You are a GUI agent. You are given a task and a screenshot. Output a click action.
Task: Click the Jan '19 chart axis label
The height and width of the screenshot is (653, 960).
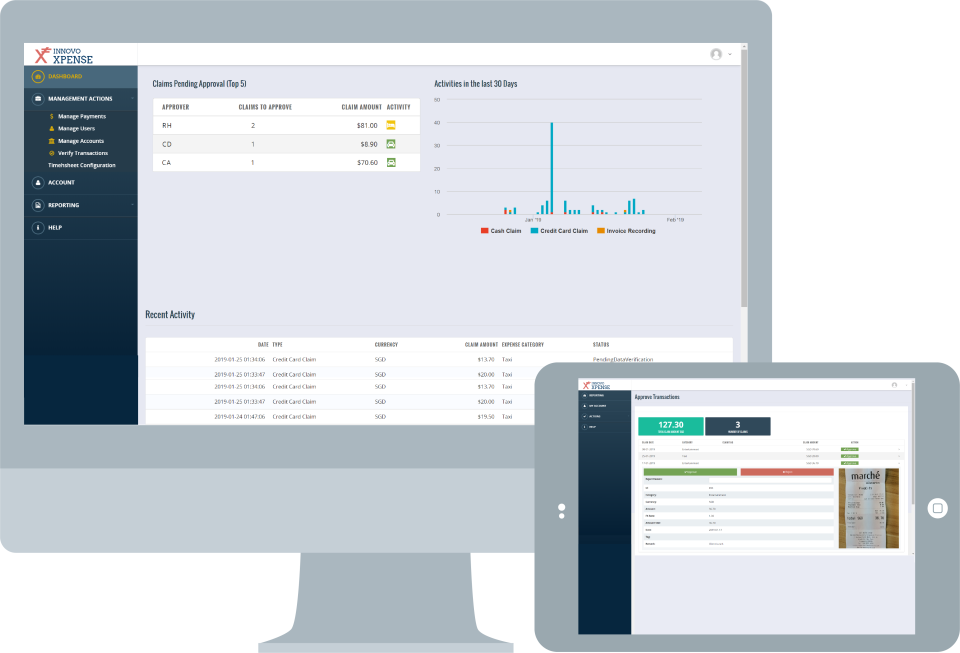point(533,220)
